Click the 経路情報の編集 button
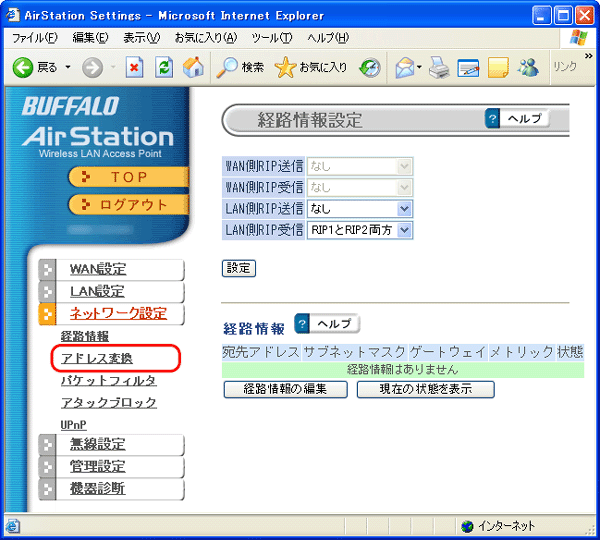The height and width of the screenshot is (540, 600). 285,389
